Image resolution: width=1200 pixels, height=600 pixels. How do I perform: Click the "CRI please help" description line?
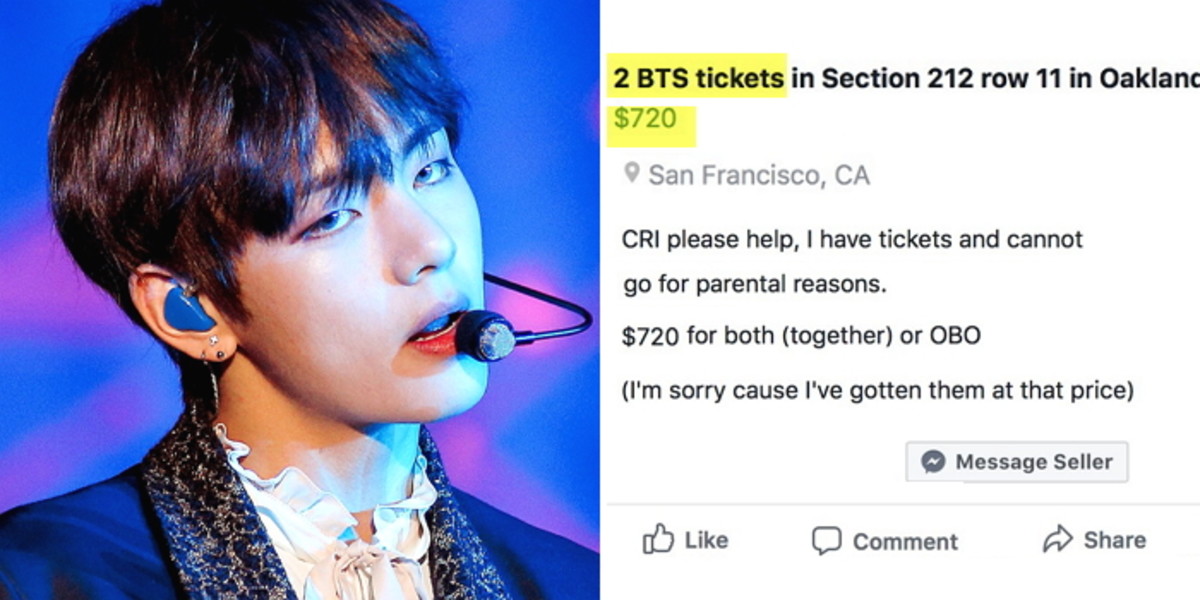coord(852,240)
